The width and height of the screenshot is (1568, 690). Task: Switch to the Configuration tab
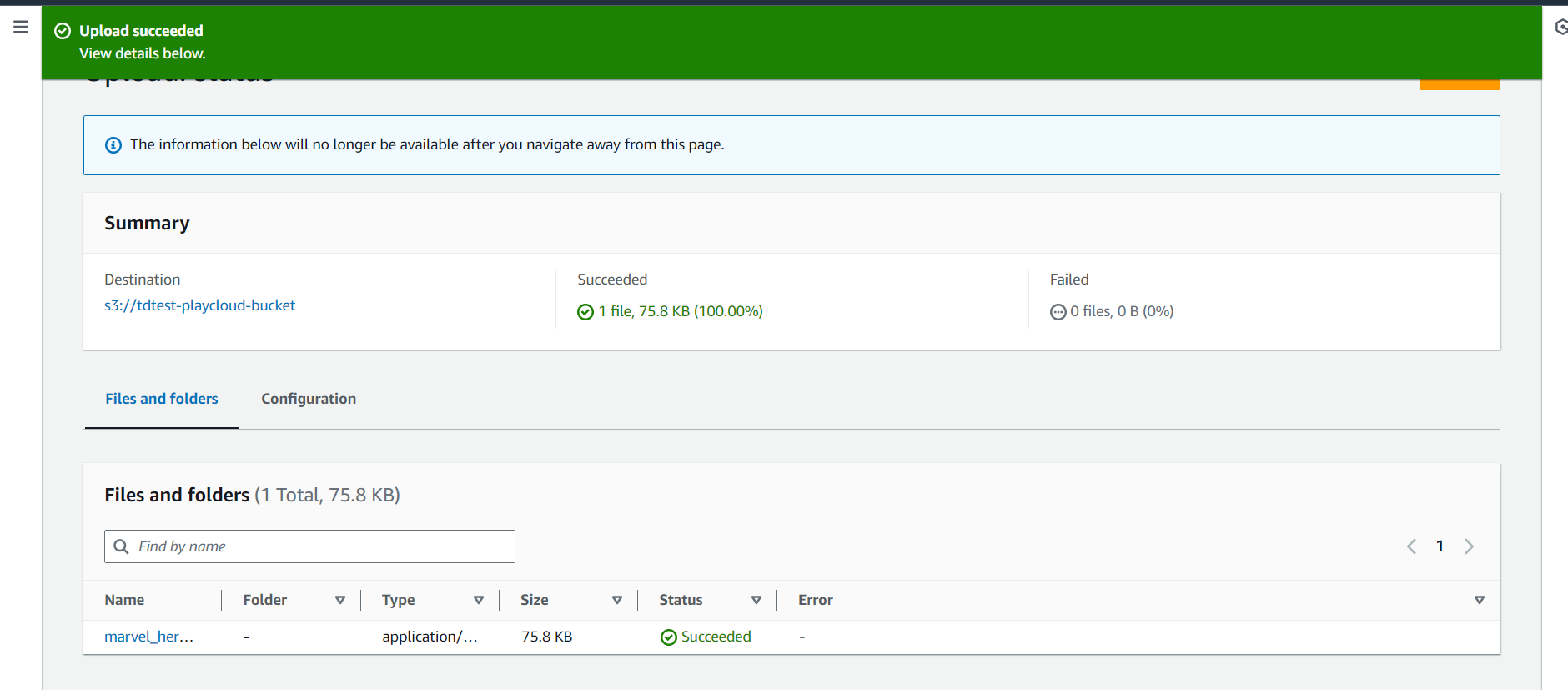[x=309, y=399]
